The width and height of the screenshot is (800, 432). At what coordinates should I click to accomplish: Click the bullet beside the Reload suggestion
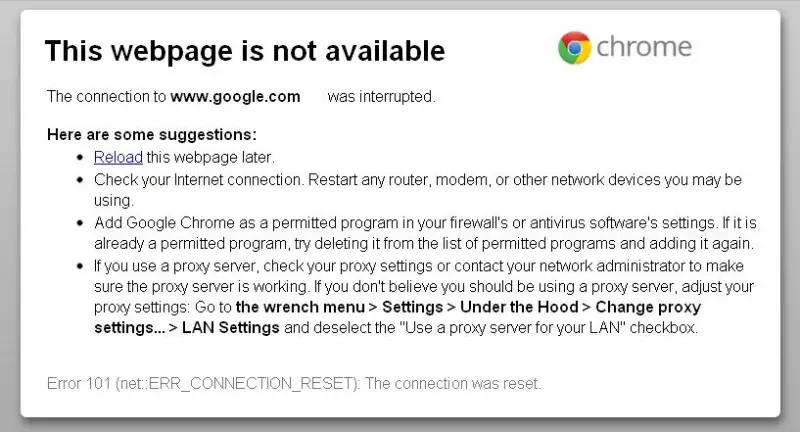tap(81, 158)
